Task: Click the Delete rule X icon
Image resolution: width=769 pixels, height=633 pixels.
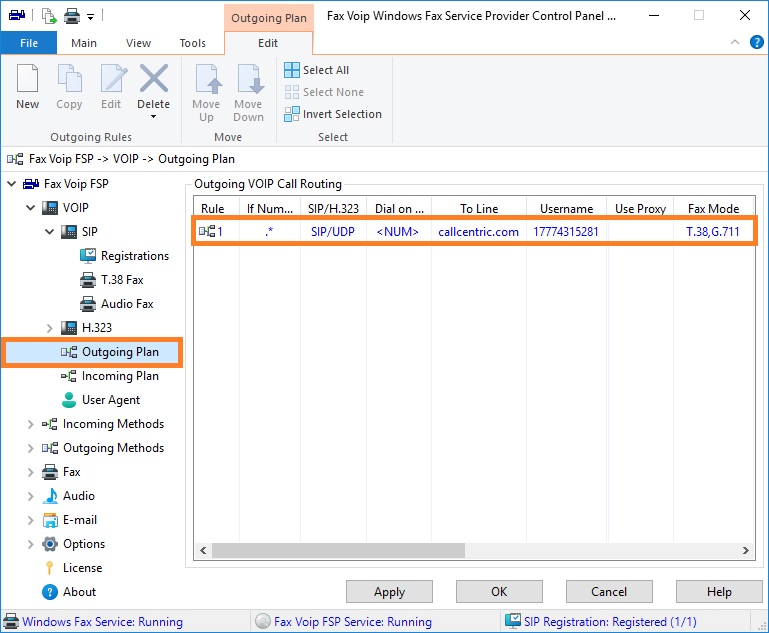Action: (x=154, y=78)
